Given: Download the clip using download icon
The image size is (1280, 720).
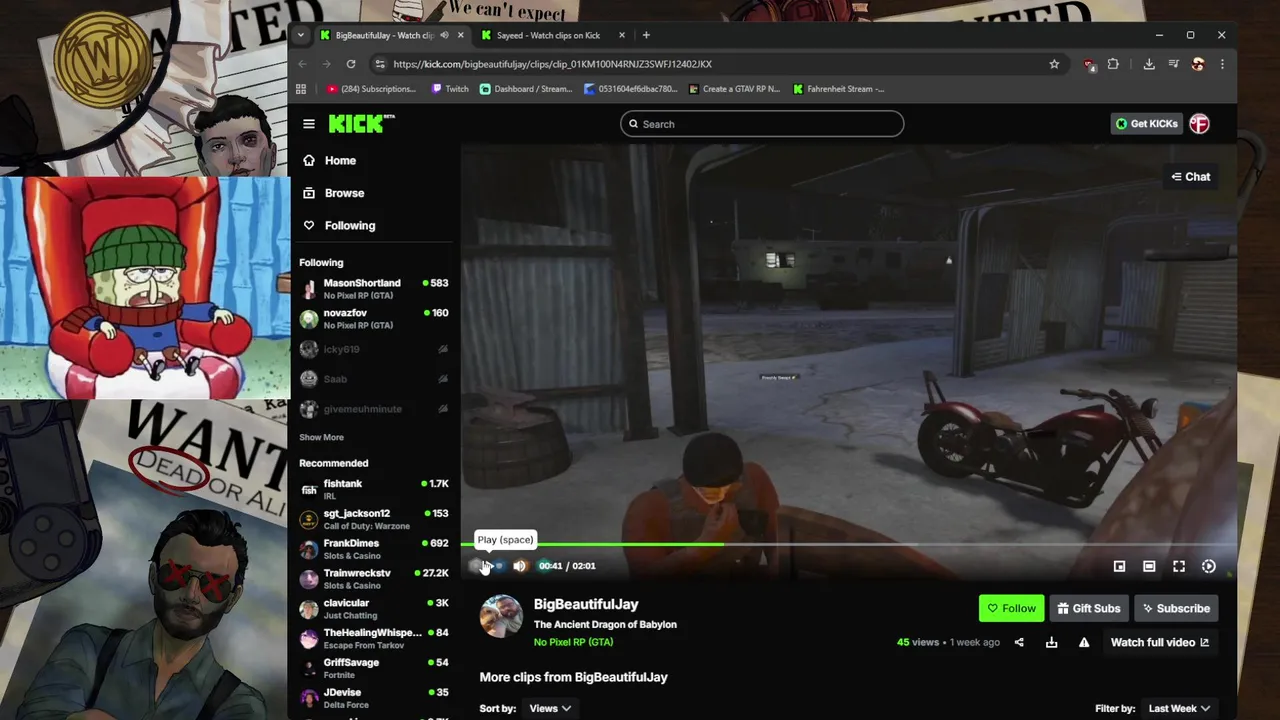Looking at the screenshot, I should (1051, 642).
